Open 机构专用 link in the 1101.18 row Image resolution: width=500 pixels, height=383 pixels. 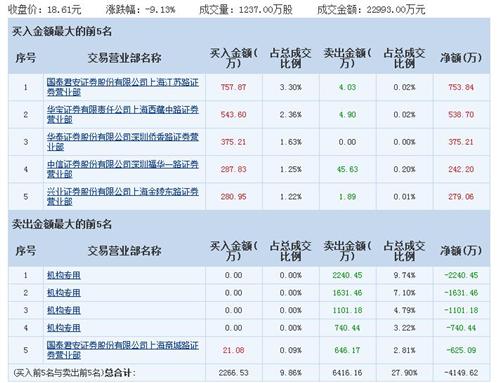click(x=63, y=310)
